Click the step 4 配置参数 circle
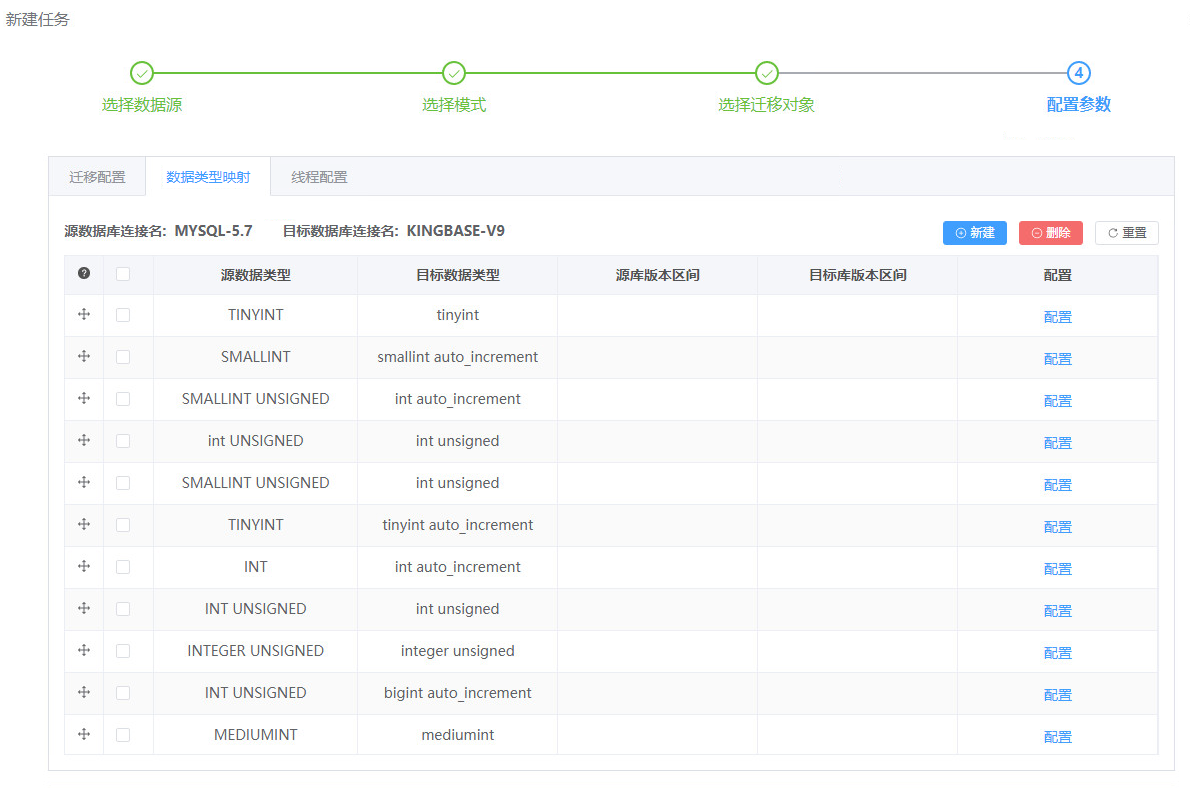The image size is (1190, 801). [x=1078, y=73]
